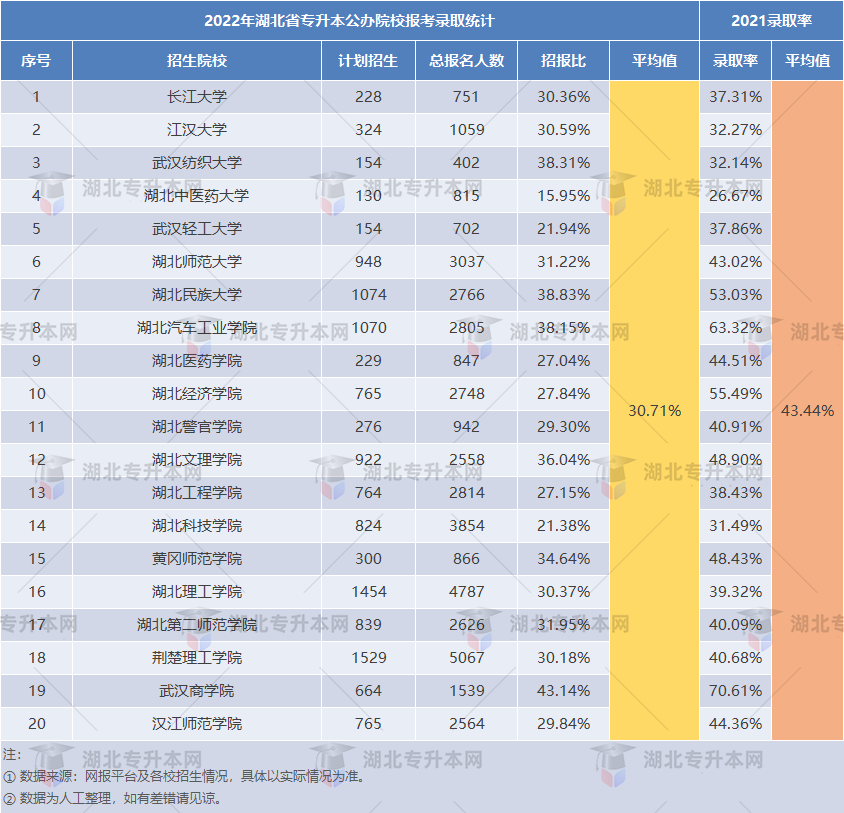844x813 pixels.
Task: Select the 计划招生 column header
Action: (x=368, y=60)
